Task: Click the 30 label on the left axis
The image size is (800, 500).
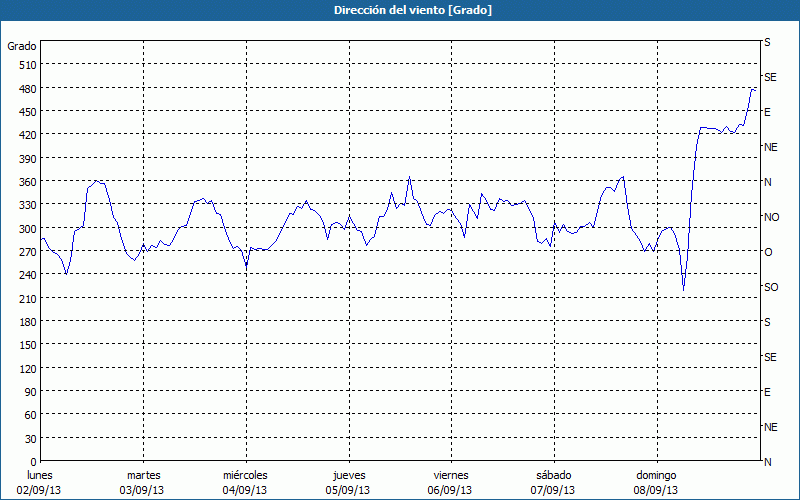Action: [x=28, y=438]
